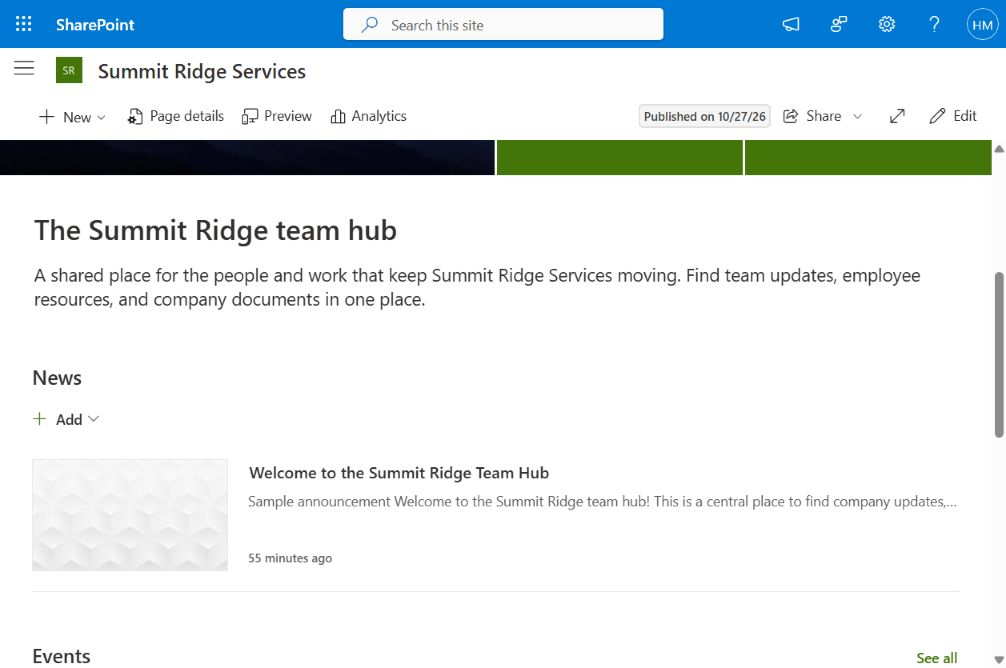This screenshot has width=1006, height=668.
Task: Open the people chat icon in the header
Action: tap(839, 24)
